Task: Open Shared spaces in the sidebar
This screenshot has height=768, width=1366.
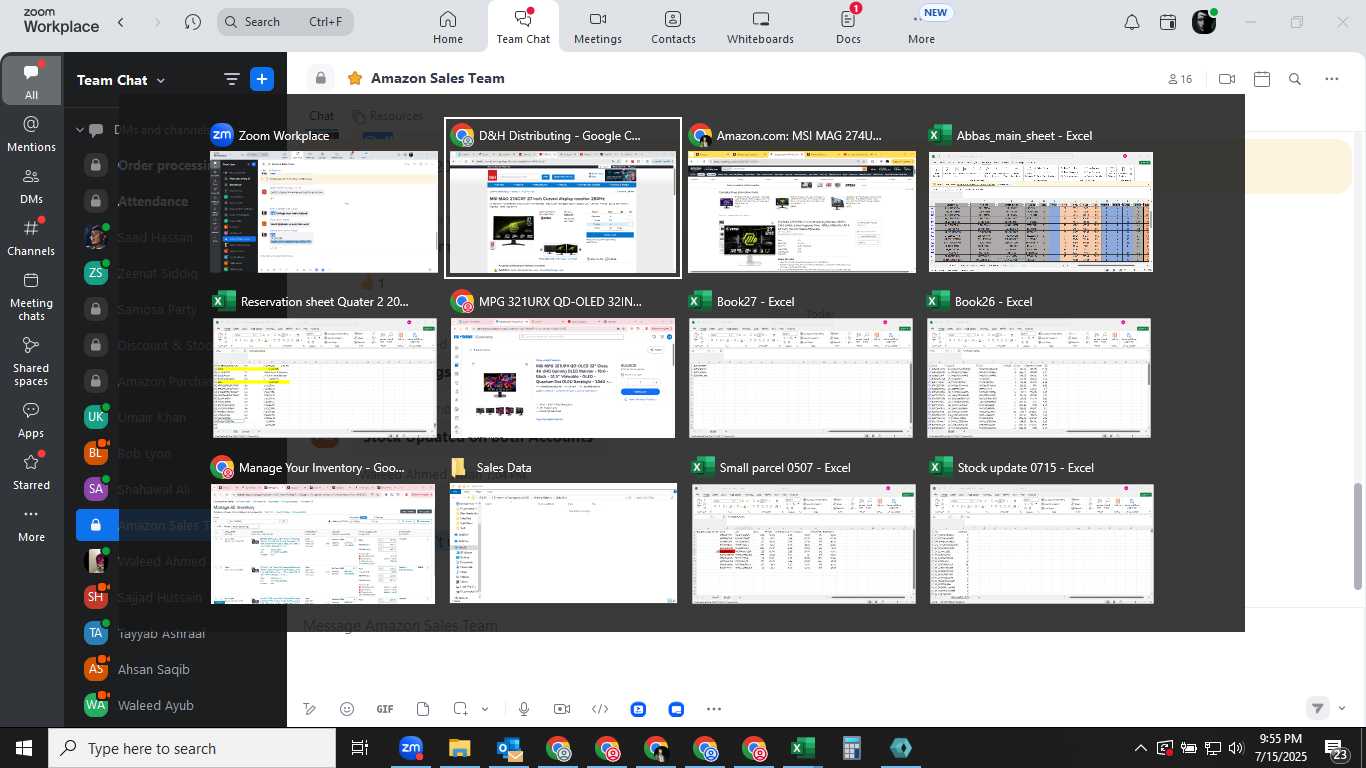Action: tap(31, 361)
